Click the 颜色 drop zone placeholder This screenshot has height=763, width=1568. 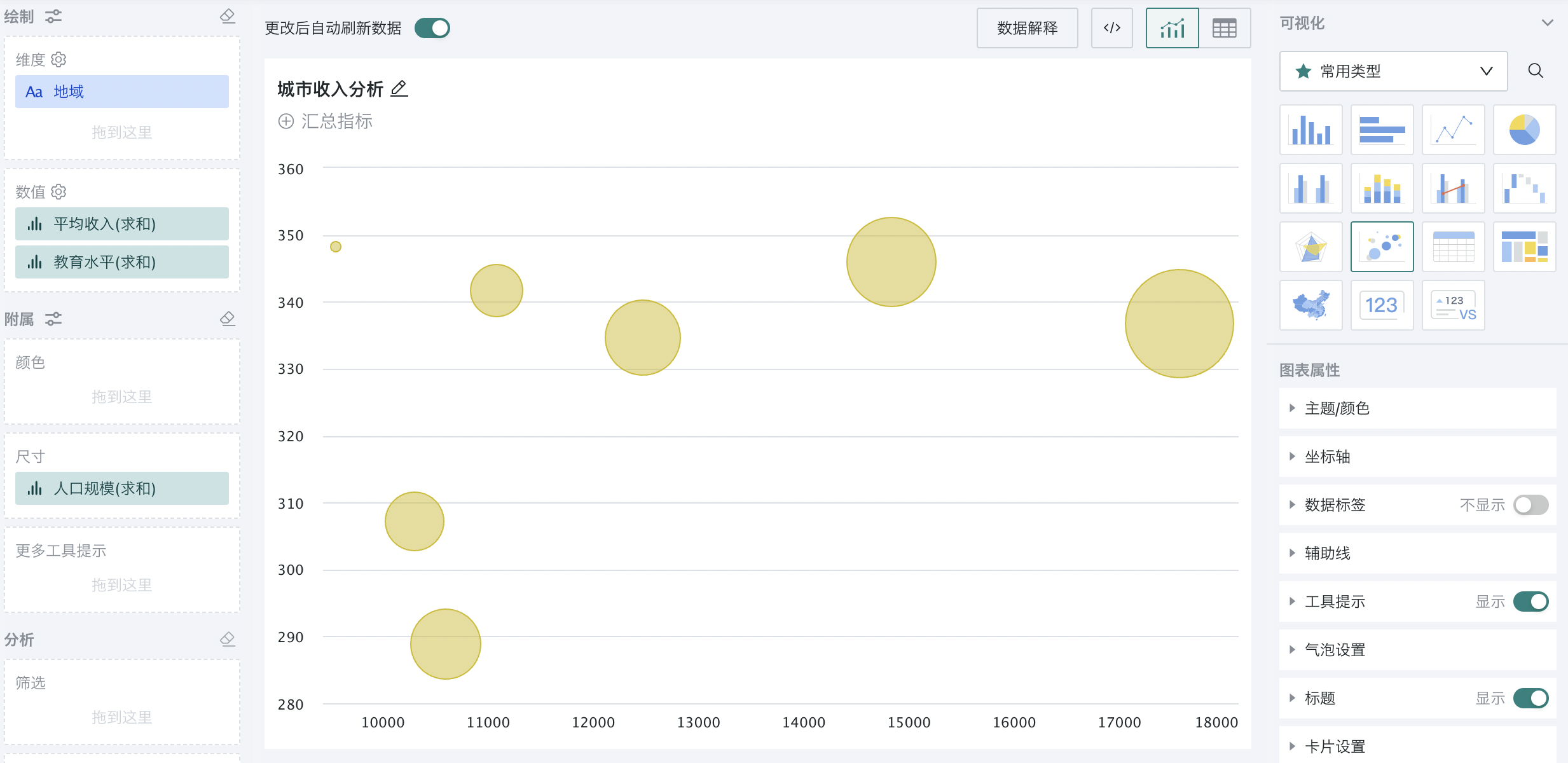click(x=122, y=397)
